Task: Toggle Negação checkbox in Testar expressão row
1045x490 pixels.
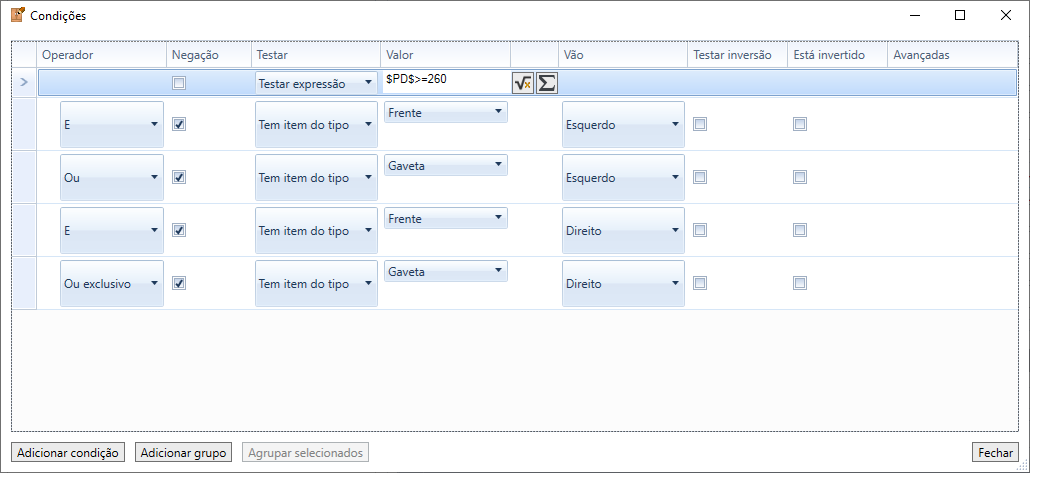Action: (x=179, y=83)
